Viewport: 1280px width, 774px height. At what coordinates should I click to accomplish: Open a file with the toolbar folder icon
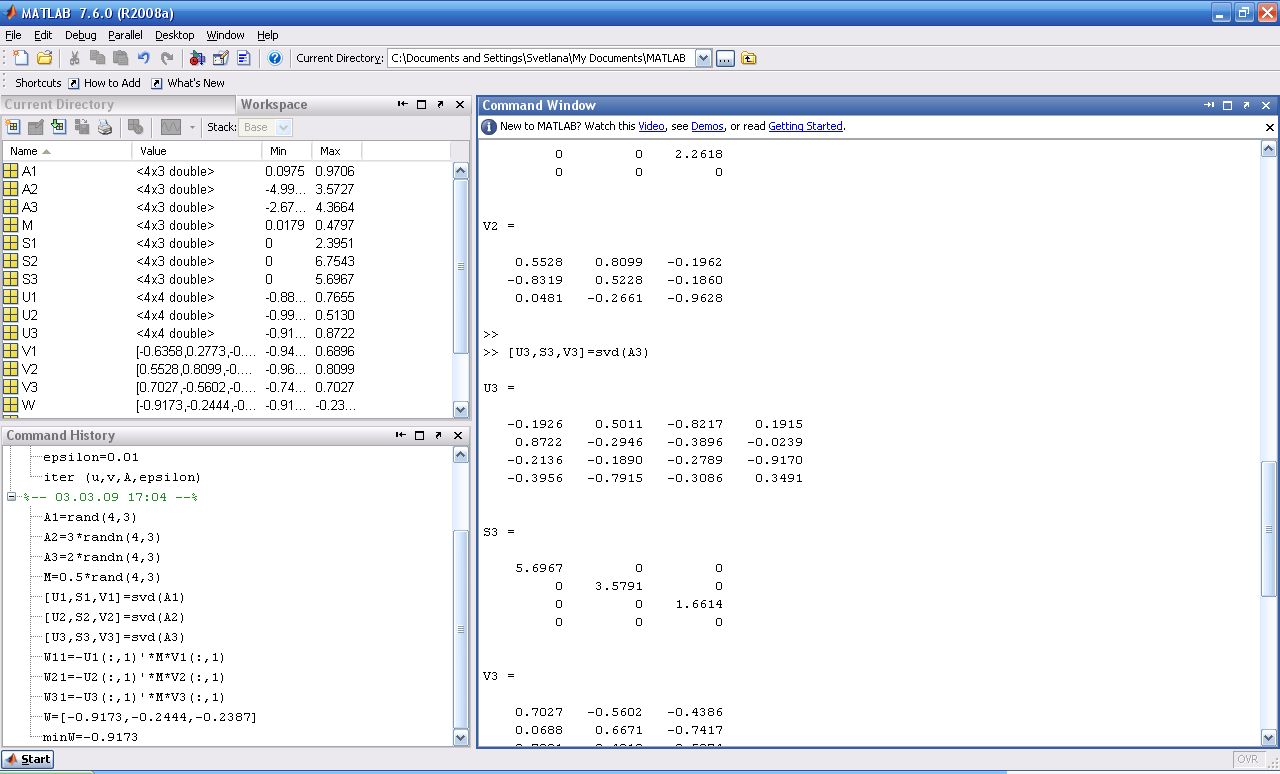(44, 58)
